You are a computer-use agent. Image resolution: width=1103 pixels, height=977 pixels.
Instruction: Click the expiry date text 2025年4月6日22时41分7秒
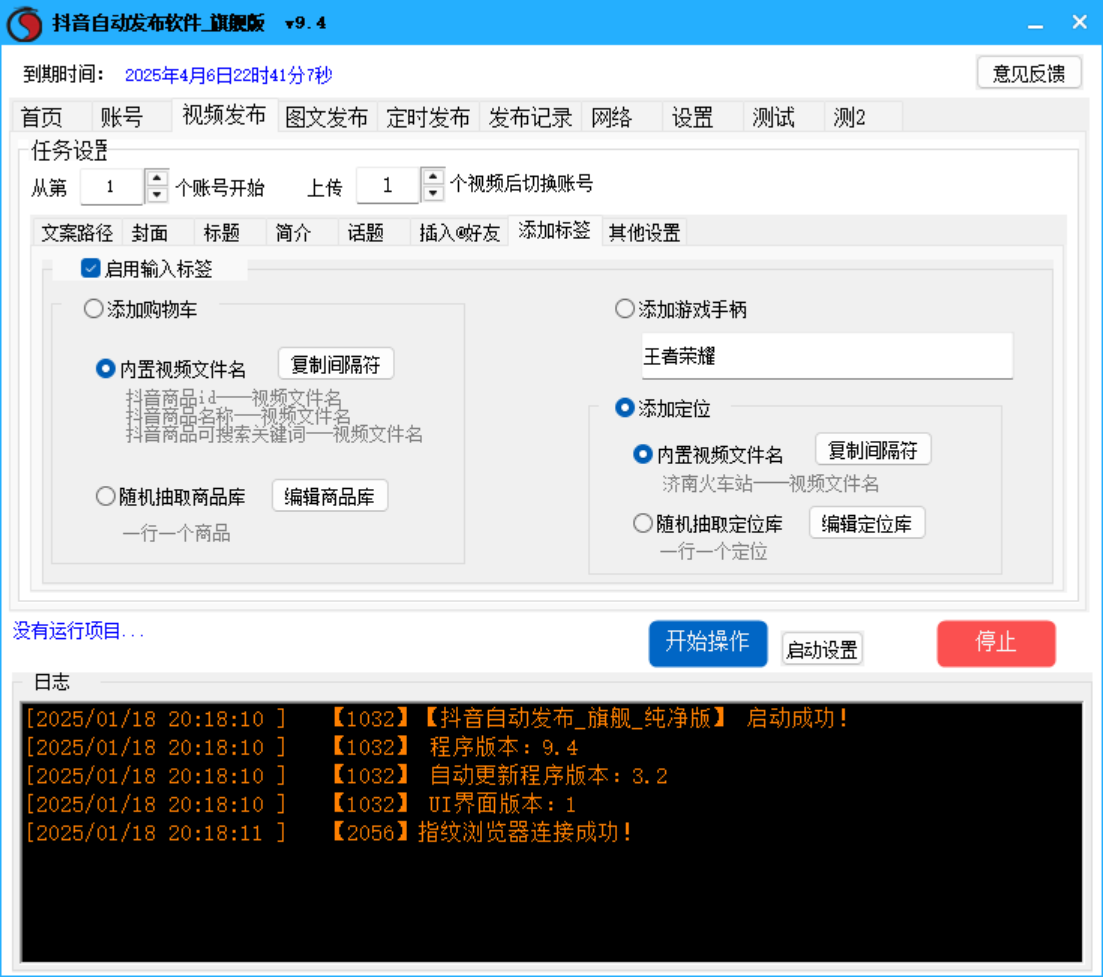tap(228, 75)
